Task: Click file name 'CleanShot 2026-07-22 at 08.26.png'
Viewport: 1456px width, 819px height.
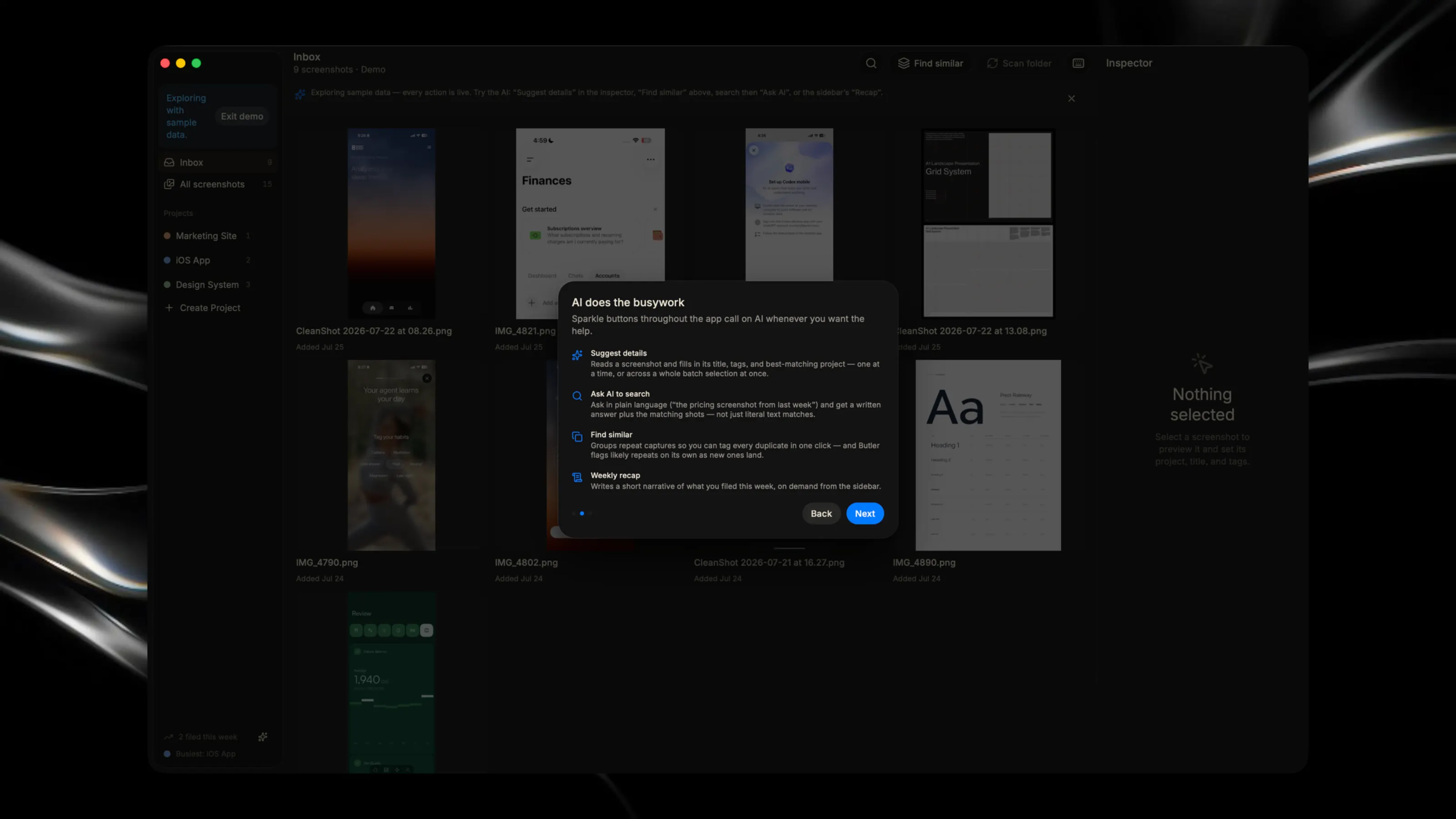Action: tap(374, 331)
